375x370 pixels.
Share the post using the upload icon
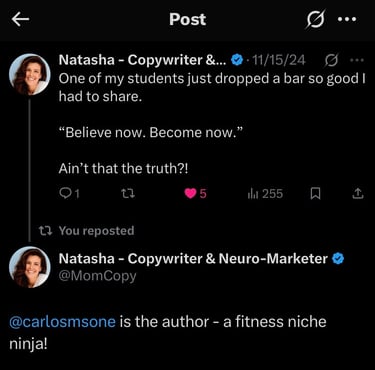(x=358, y=193)
